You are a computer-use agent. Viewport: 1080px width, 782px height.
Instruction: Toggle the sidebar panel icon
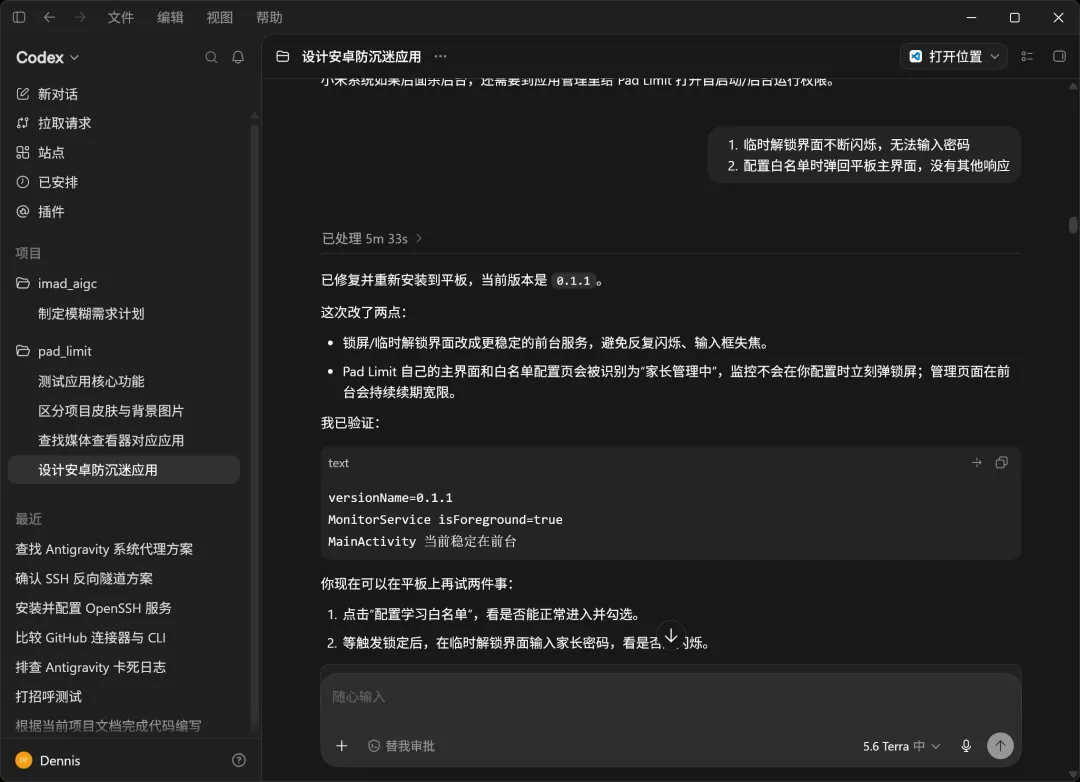click(19, 17)
